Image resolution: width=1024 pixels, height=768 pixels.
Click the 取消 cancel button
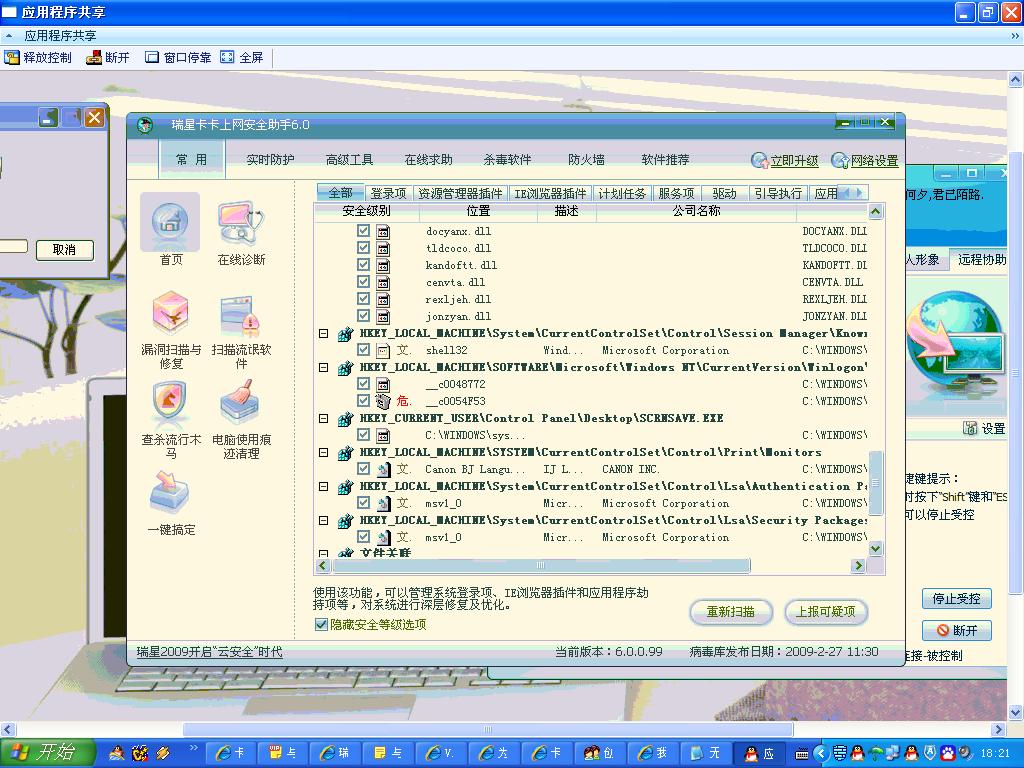[64, 249]
